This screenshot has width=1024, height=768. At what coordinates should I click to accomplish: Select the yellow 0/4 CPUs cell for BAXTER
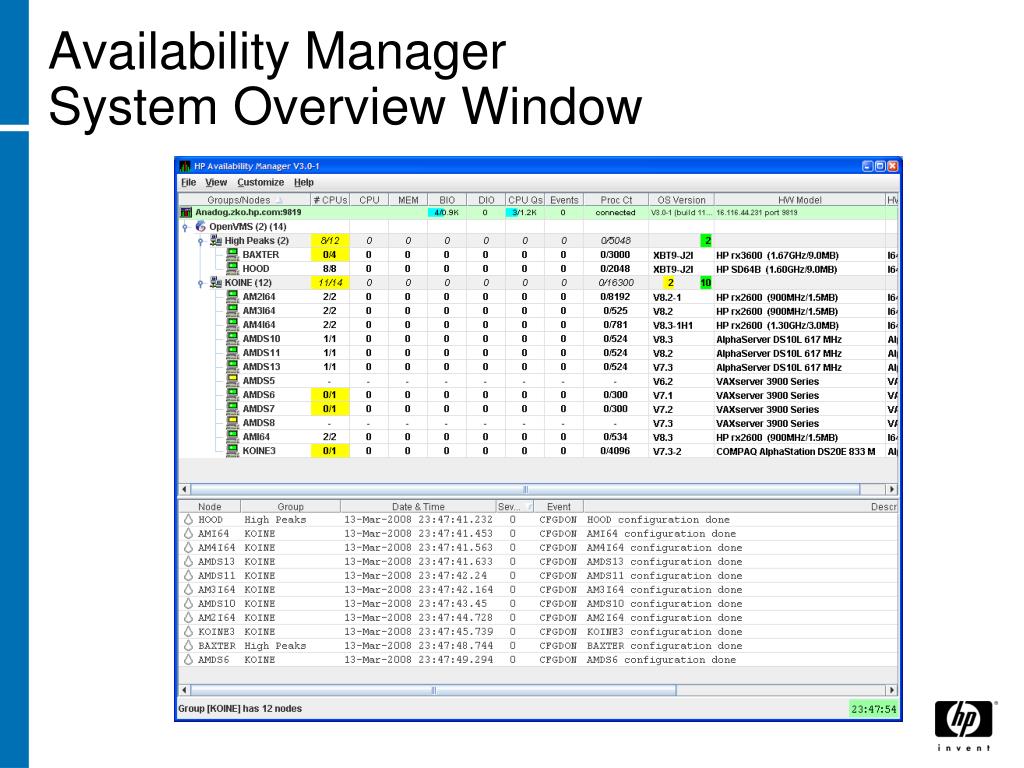[330, 255]
